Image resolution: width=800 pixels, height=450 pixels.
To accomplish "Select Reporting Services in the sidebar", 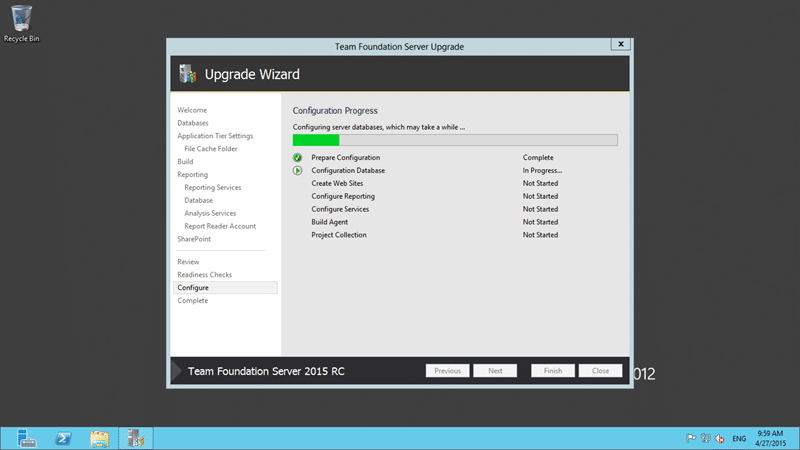I will coord(213,187).
